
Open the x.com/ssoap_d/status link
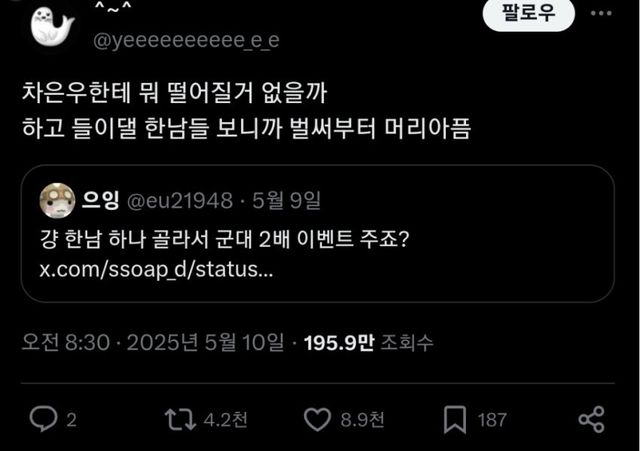click(156, 270)
